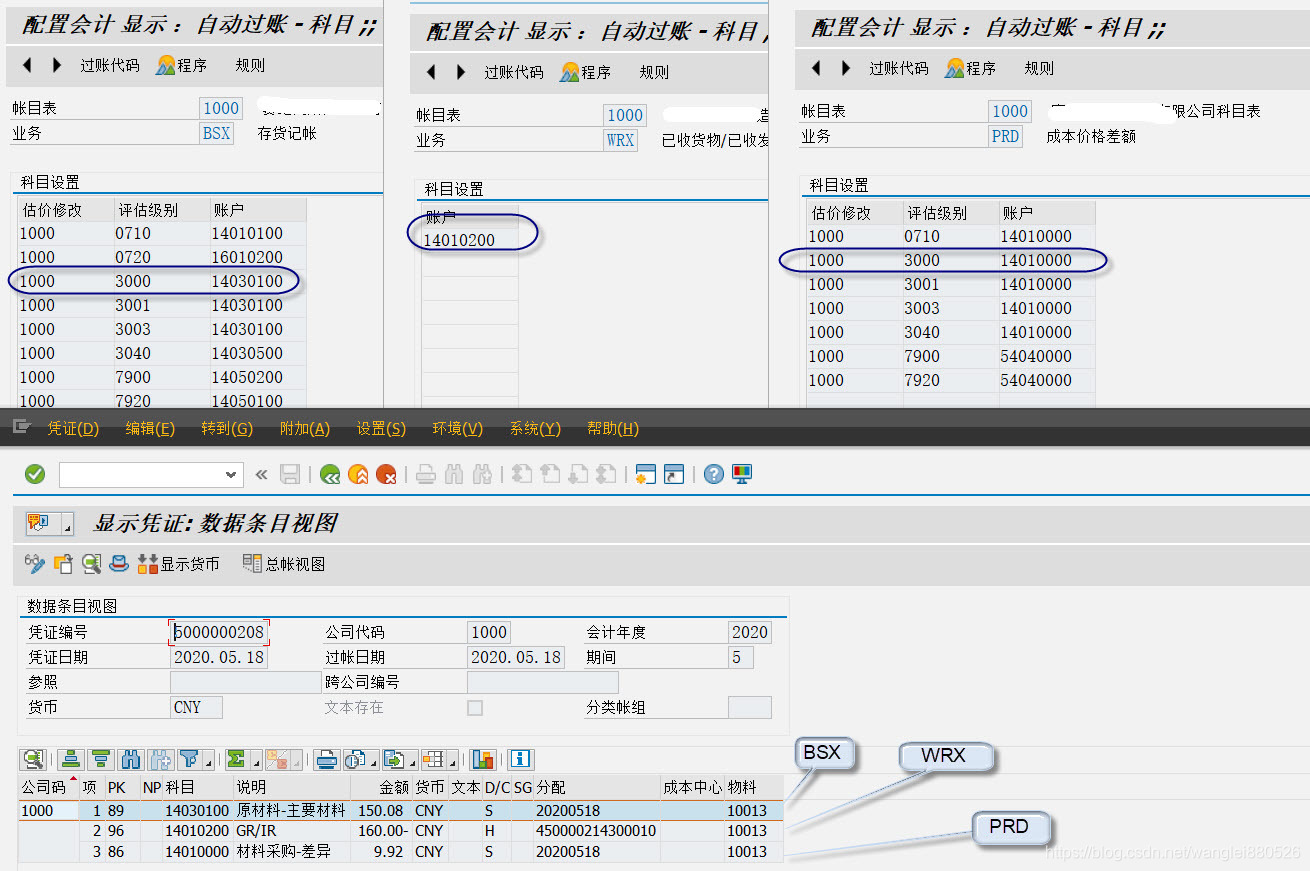The height and width of the screenshot is (871, 1310).
Task: Collapse the command field with « chevron
Action: pos(262,474)
